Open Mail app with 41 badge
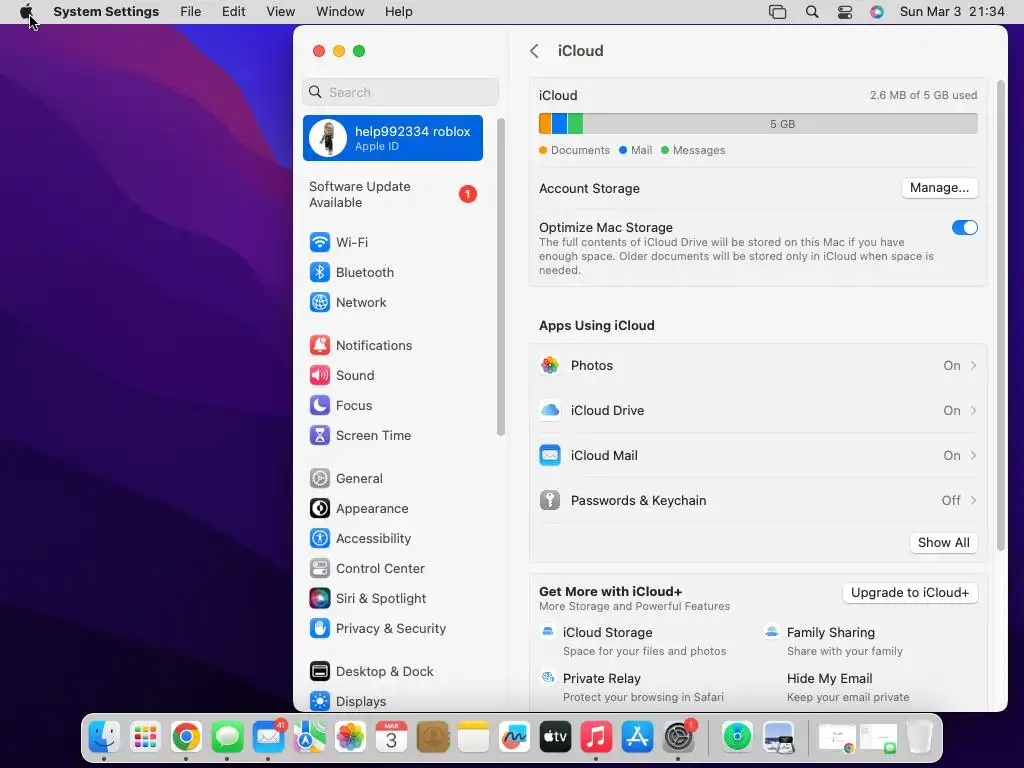 (x=268, y=737)
